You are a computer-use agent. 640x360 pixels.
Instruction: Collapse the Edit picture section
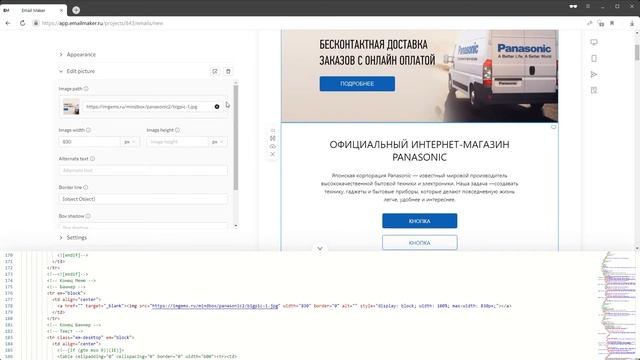pos(77,71)
